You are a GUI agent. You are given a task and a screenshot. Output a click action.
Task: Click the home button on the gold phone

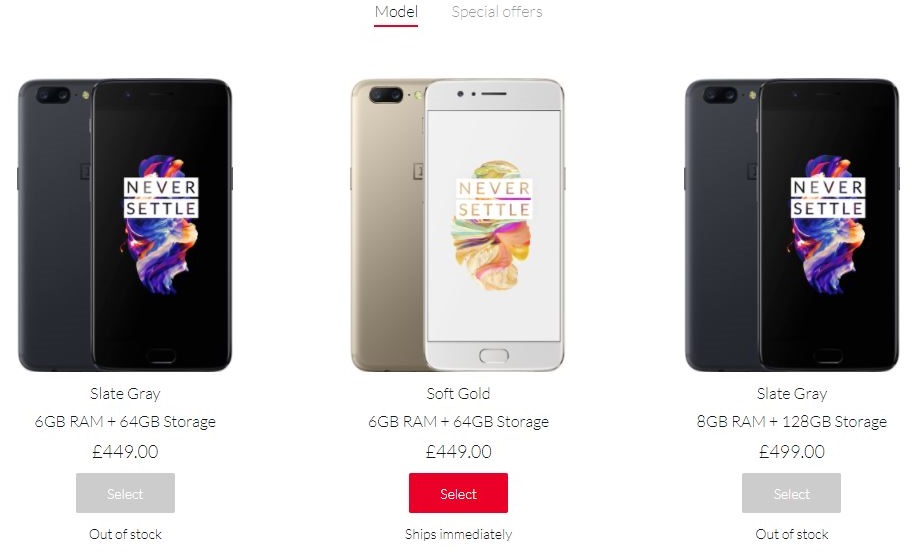click(x=494, y=355)
